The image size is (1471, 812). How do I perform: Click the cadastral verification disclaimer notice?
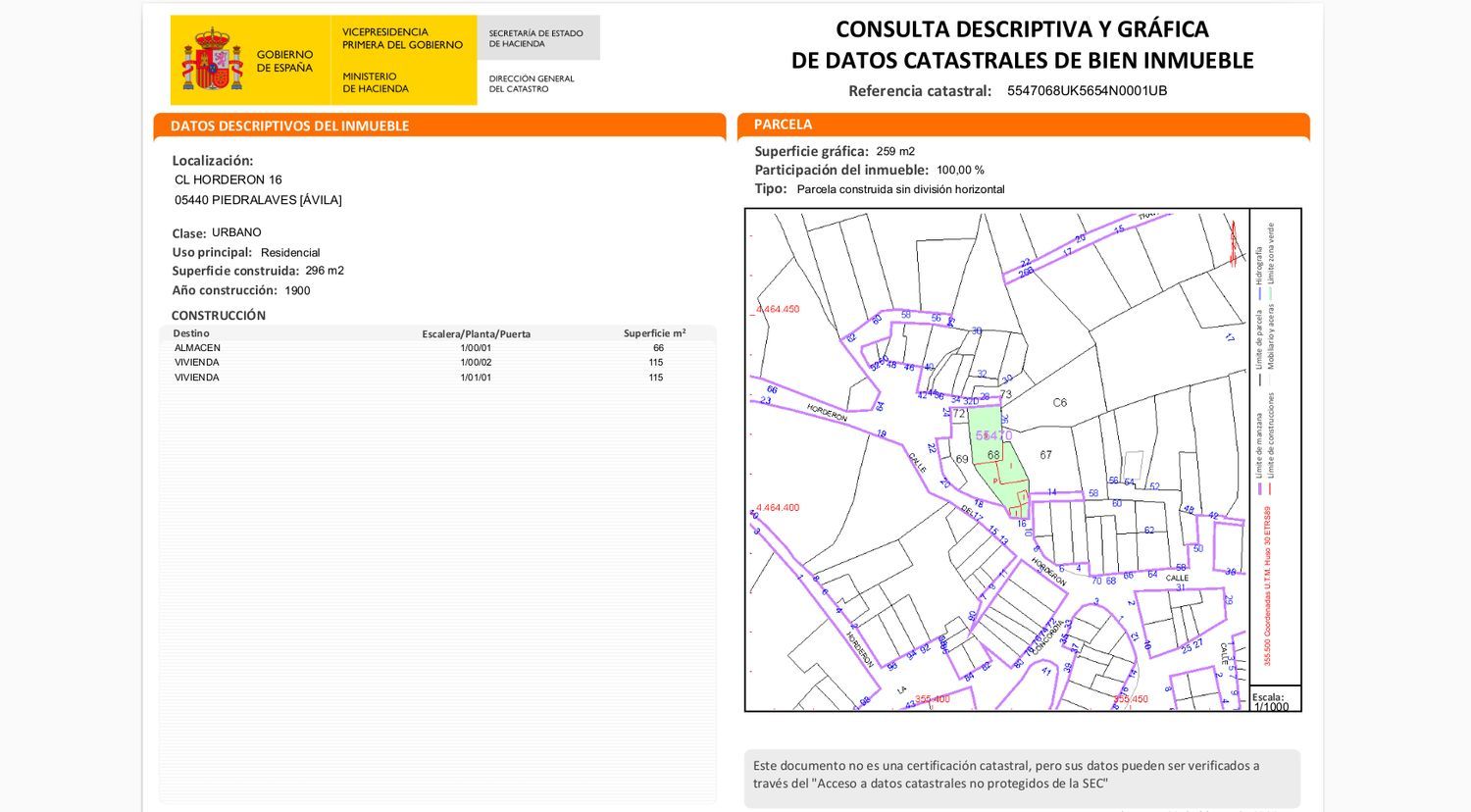pos(1022,779)
